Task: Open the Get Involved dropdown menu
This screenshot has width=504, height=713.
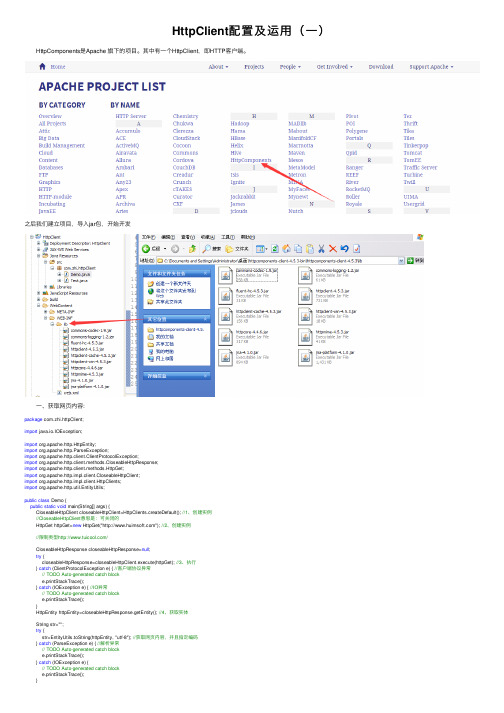Action: tap(335, 67)
